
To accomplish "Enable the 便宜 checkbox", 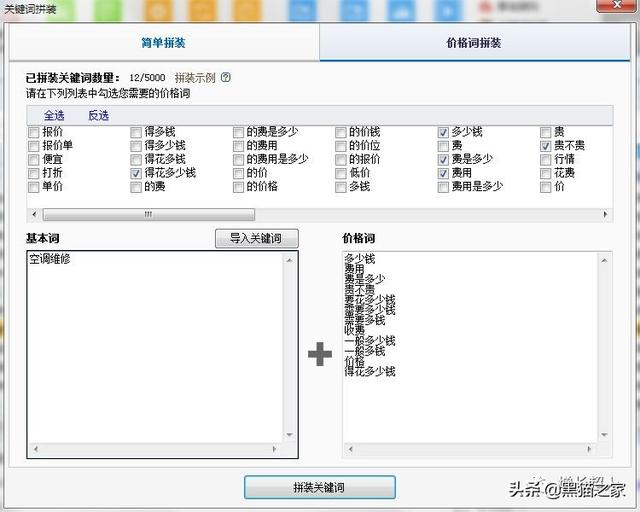I will 33,159.
